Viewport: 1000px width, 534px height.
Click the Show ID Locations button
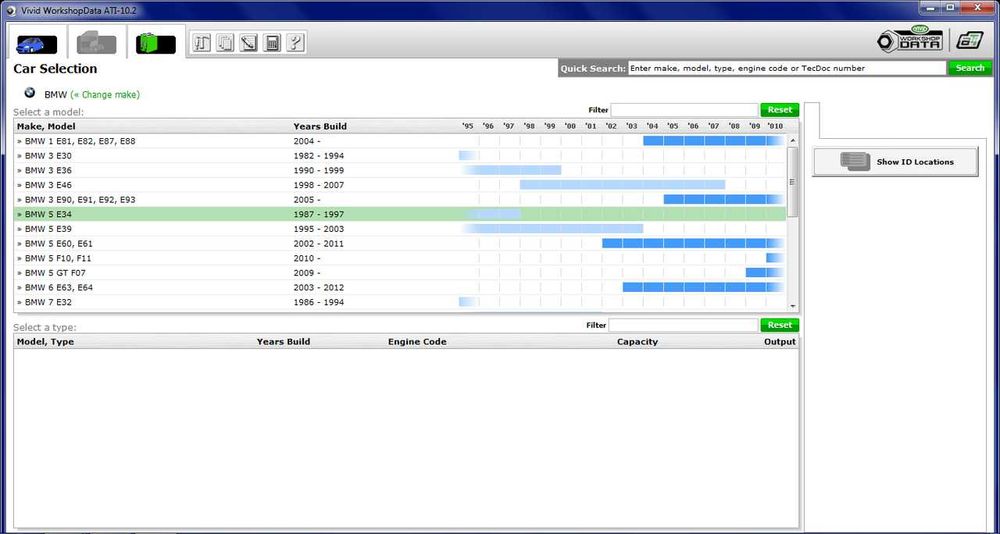tap(895, 161)
